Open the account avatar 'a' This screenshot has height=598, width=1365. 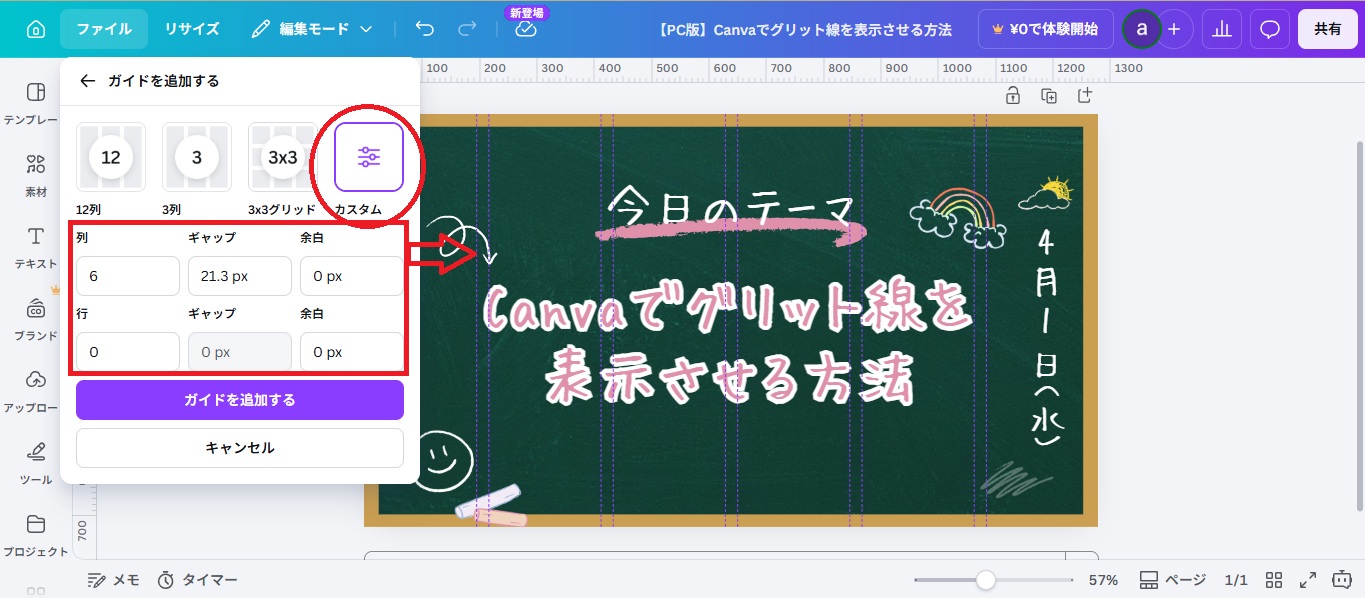click(x=1141, y=29)
